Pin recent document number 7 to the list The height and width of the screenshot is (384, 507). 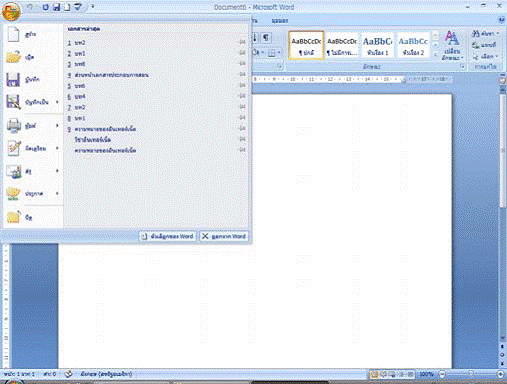[x=243, y=107]
